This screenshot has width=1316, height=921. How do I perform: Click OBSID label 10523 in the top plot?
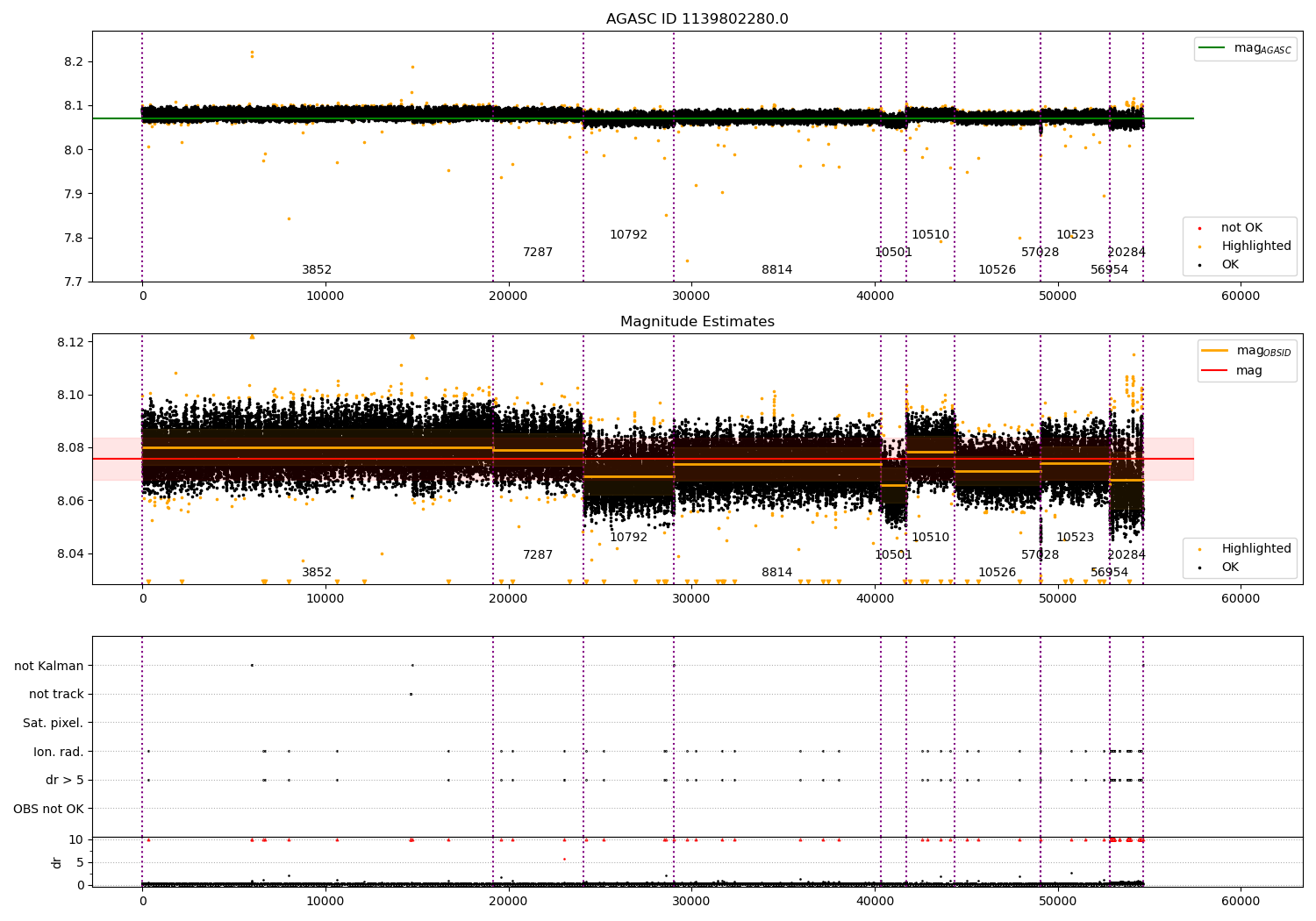(x=1075, y=235)
